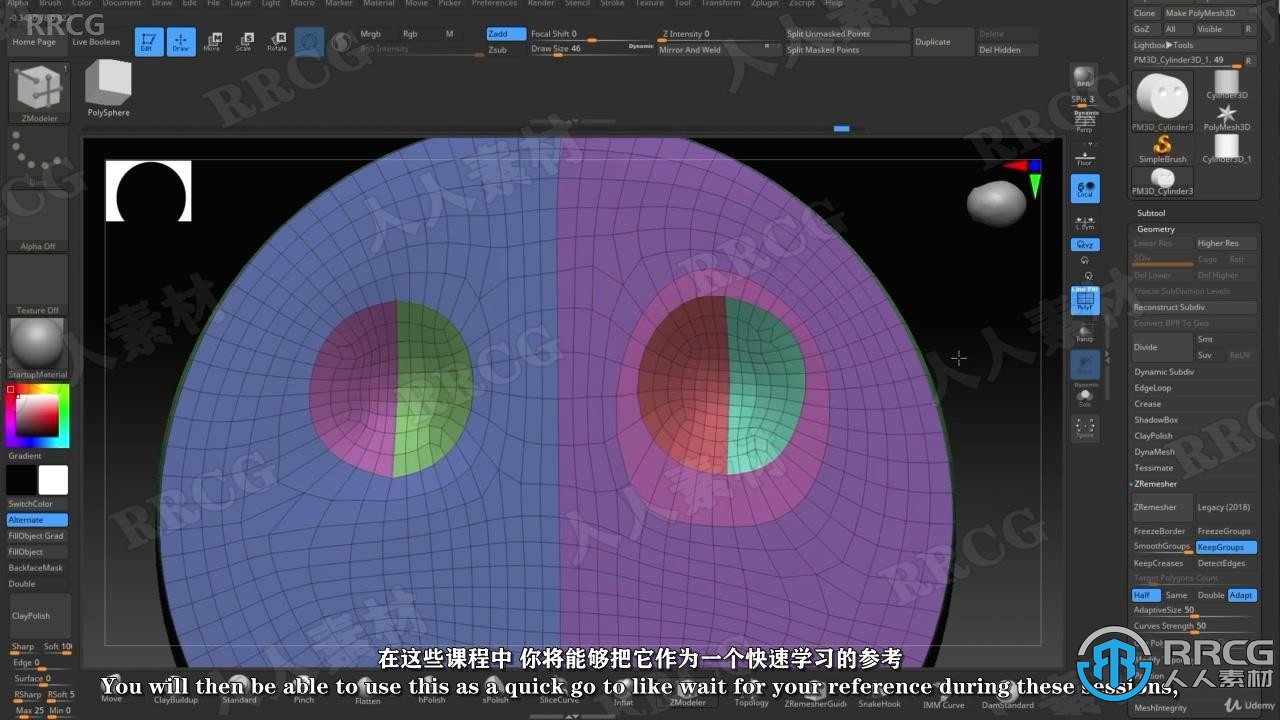Open the Stroke menu
1280x720 pixels.
point(613,4)
